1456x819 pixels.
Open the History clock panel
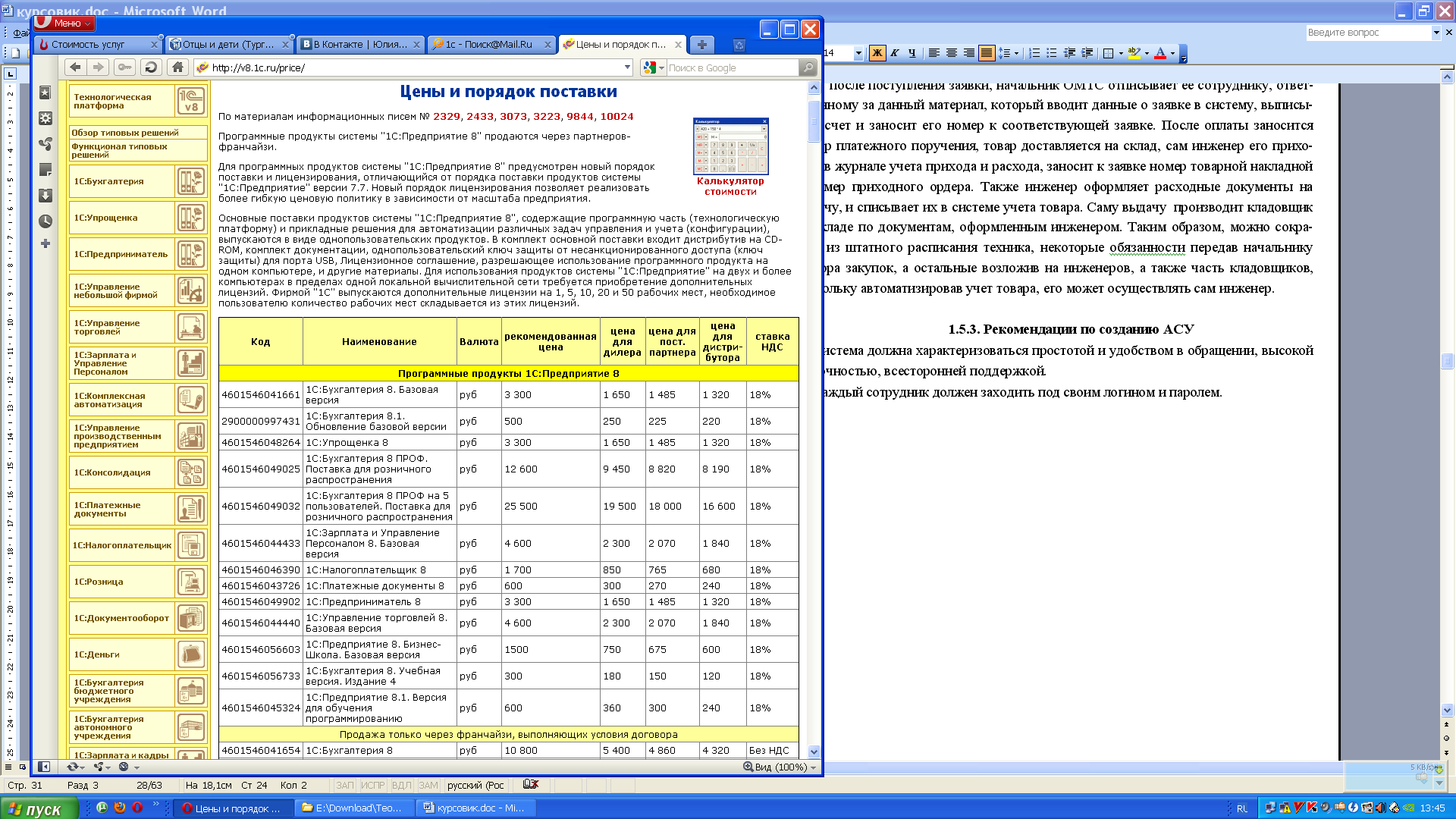click(45, 221)
